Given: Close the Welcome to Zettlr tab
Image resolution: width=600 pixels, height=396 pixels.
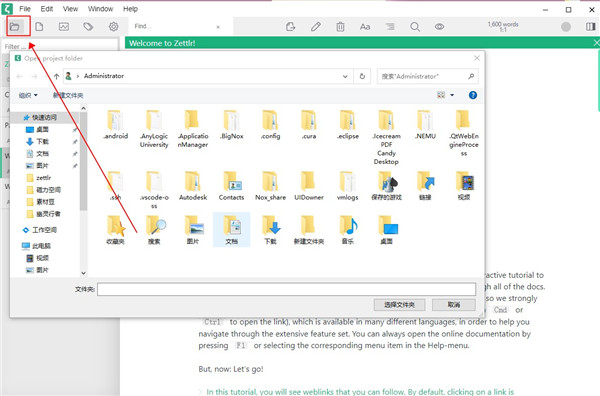Looking at the screenshot, I should [596, 43].
